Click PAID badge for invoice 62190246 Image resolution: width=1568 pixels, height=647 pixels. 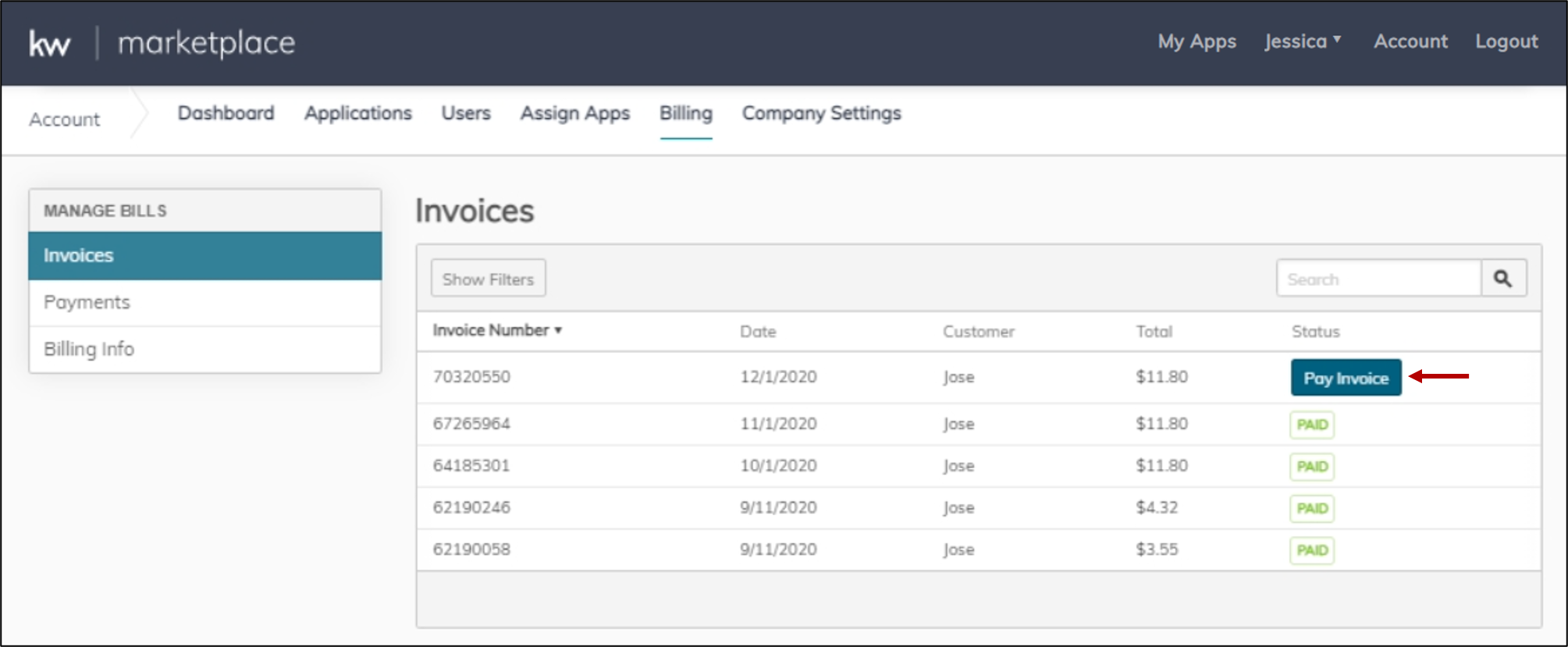pyautogui.click(x=1312, y=508)
